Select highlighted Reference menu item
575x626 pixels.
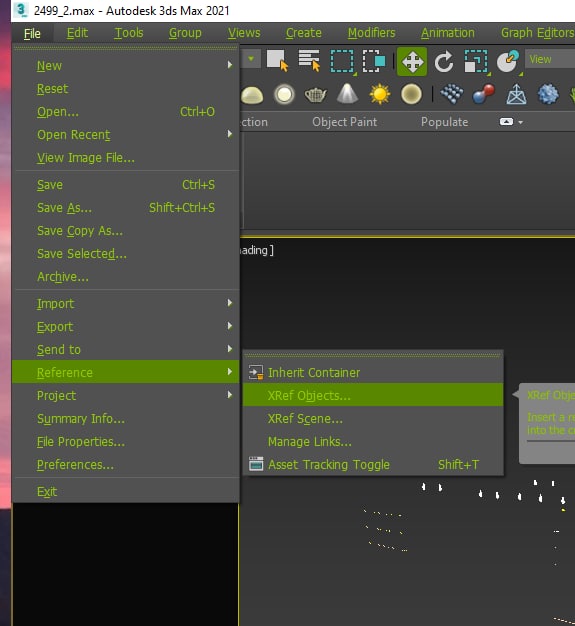[x=126, y=372]
